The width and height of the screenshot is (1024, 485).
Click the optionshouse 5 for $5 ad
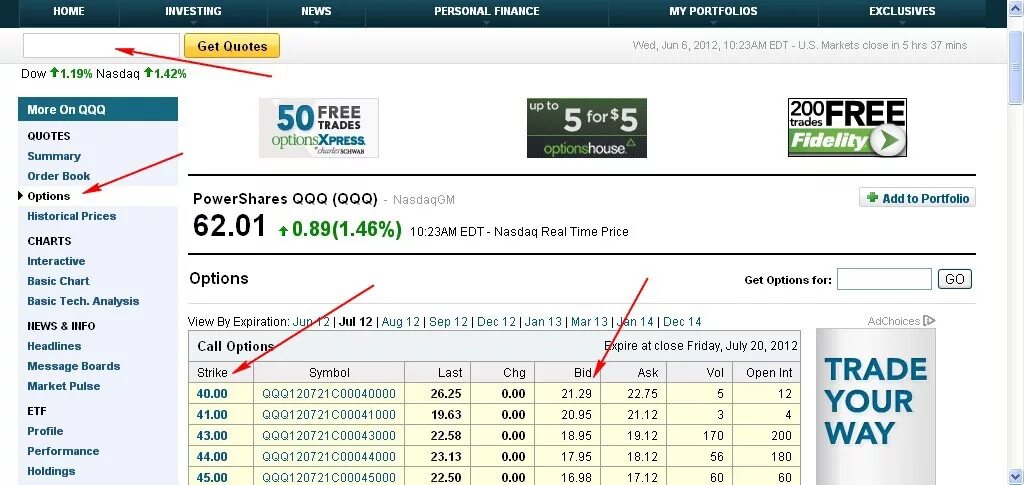(x=586, y=128)
